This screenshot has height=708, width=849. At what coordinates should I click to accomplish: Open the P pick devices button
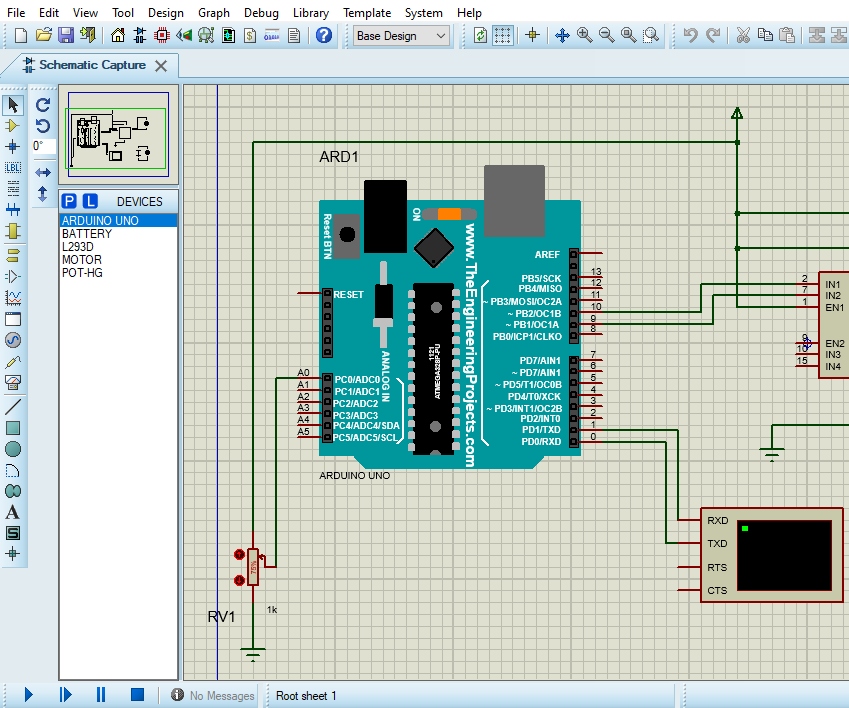coord(67,201)
